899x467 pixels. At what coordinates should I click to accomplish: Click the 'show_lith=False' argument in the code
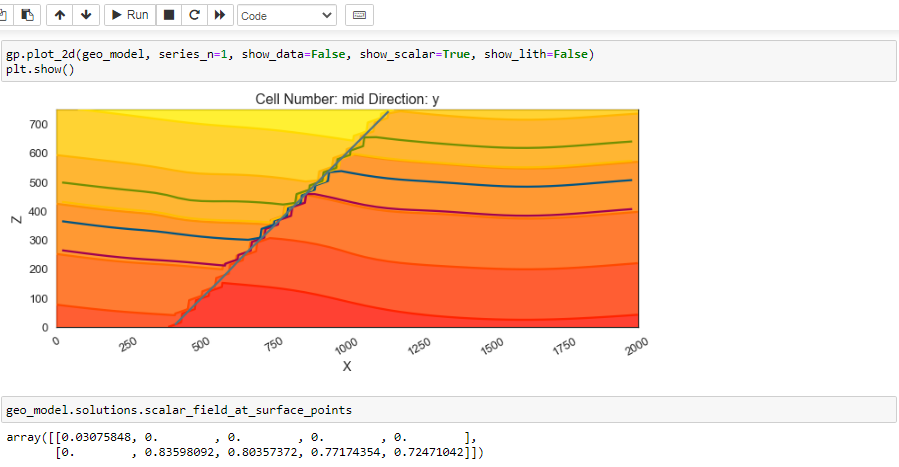coord(536,54)
